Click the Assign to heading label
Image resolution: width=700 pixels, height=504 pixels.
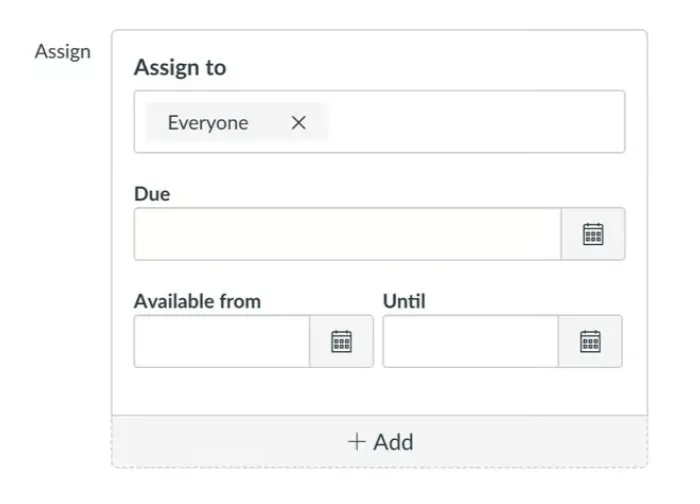pos(180,68)
